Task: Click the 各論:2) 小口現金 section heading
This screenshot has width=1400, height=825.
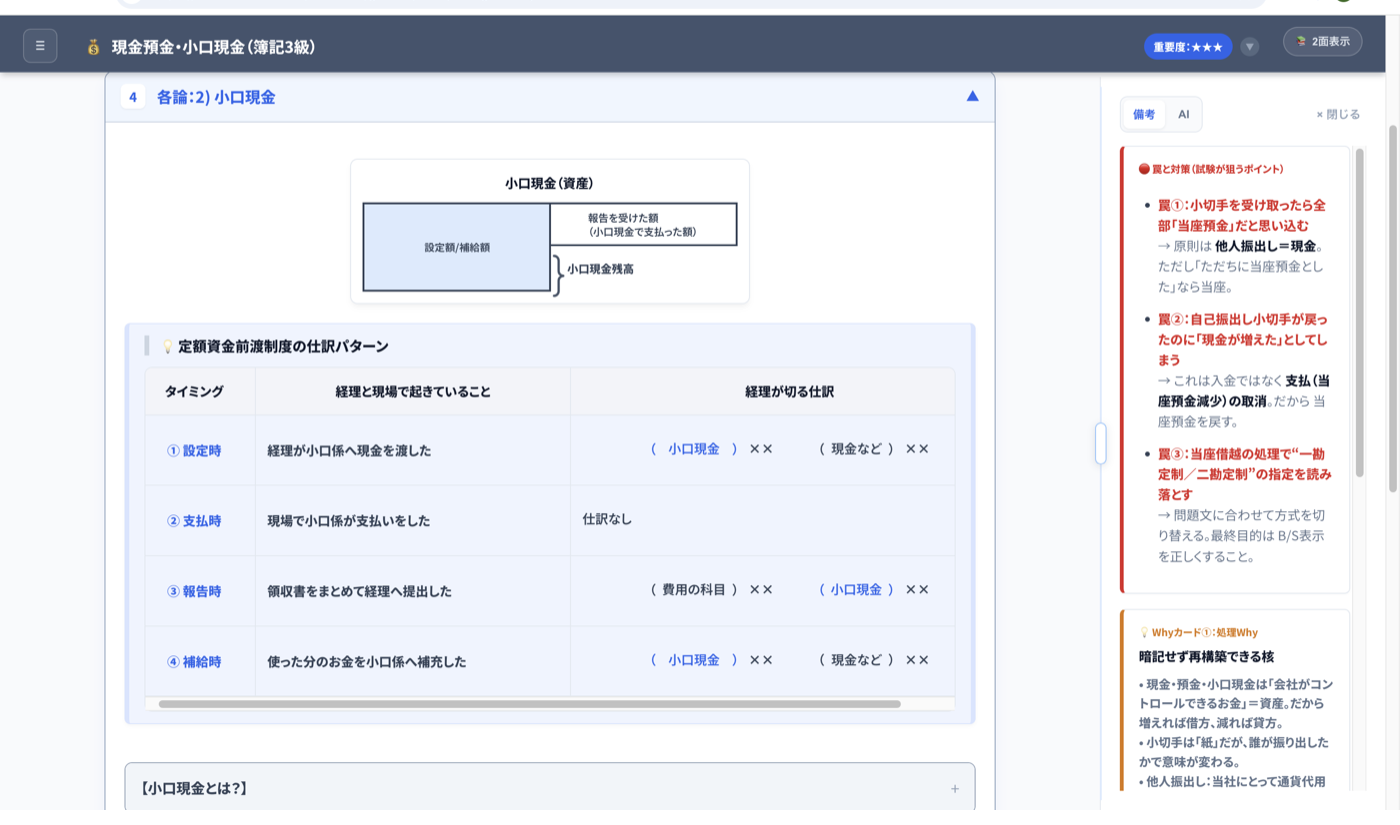Action: (216, 97)
